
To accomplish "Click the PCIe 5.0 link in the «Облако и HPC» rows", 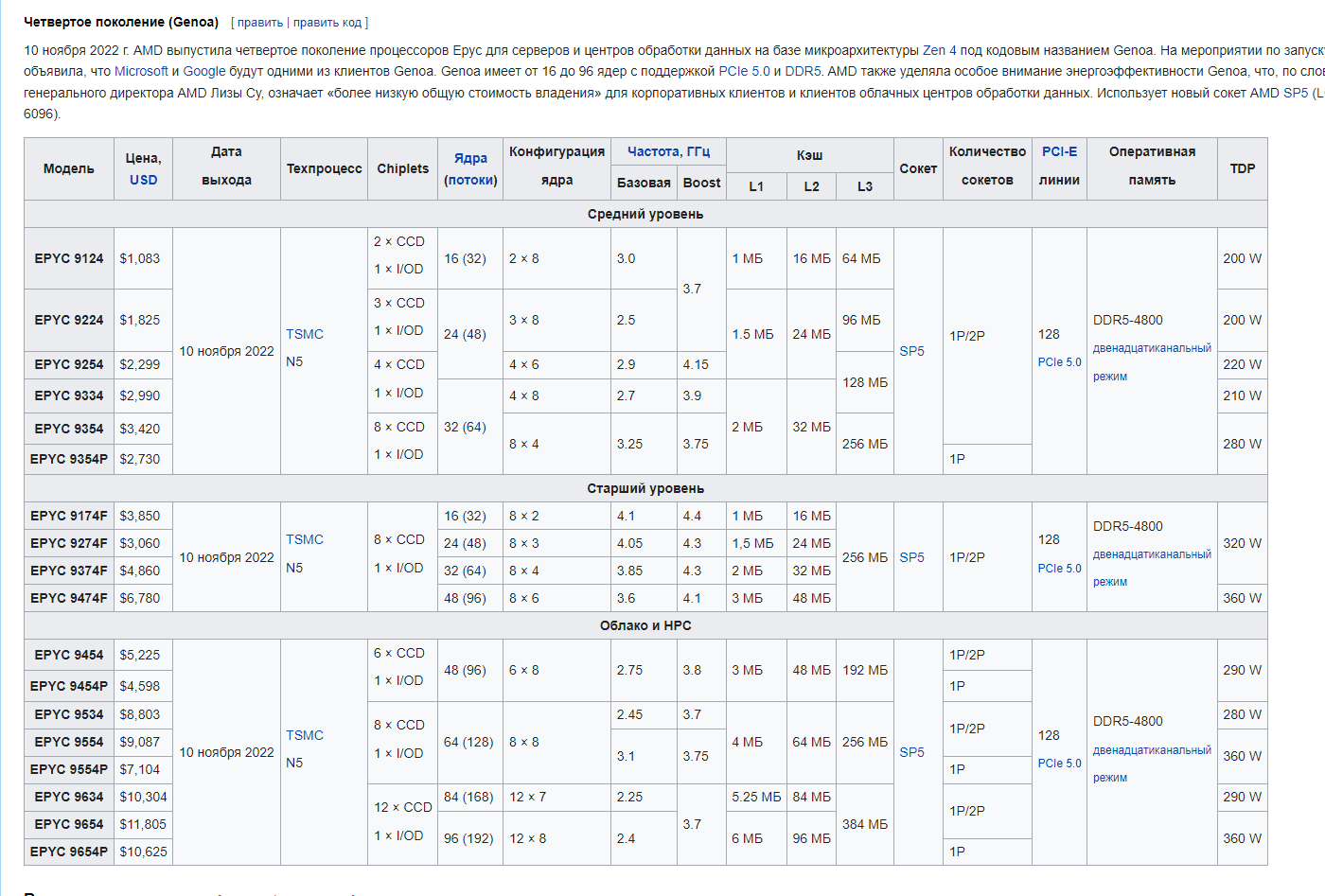I will click(1059, 764).
